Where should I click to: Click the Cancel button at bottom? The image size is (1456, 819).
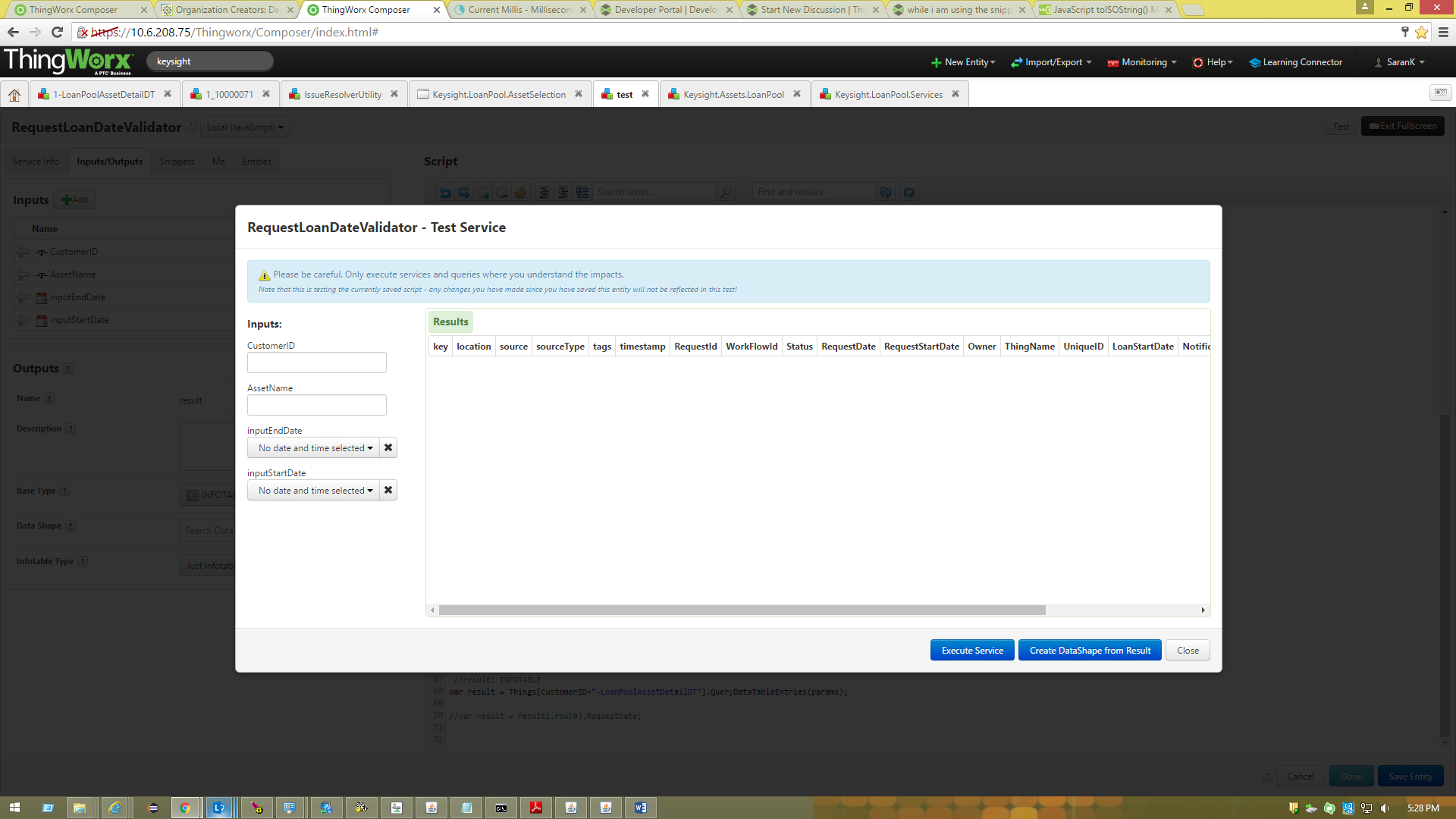point(1301,777)
